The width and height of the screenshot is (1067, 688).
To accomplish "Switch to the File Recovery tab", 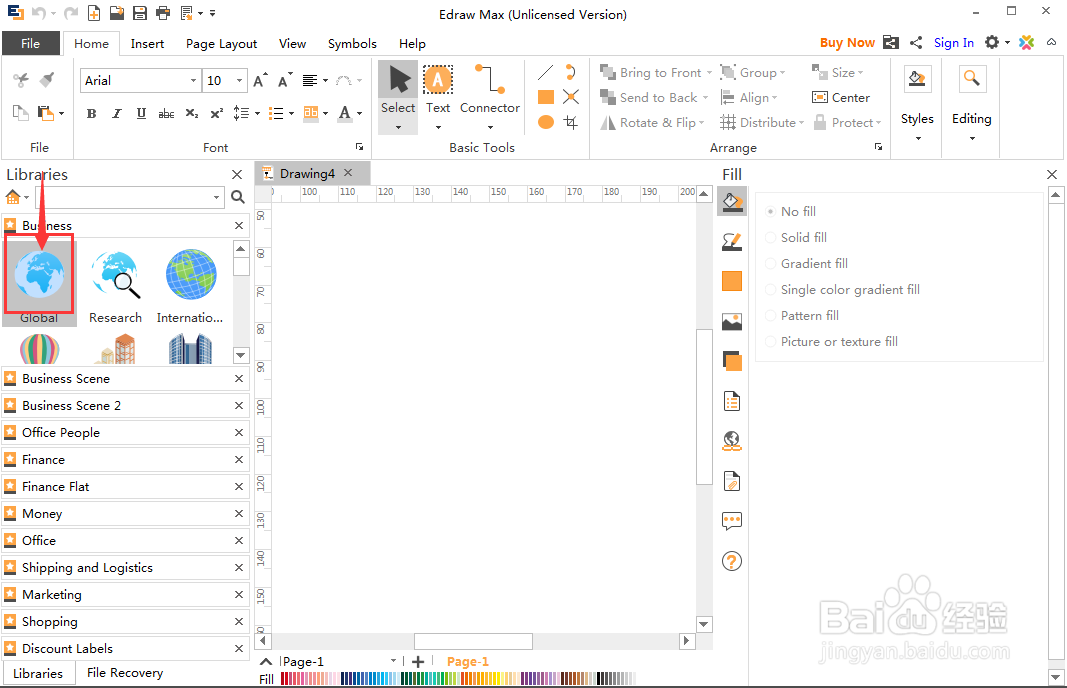I will (x=125, y=673).
